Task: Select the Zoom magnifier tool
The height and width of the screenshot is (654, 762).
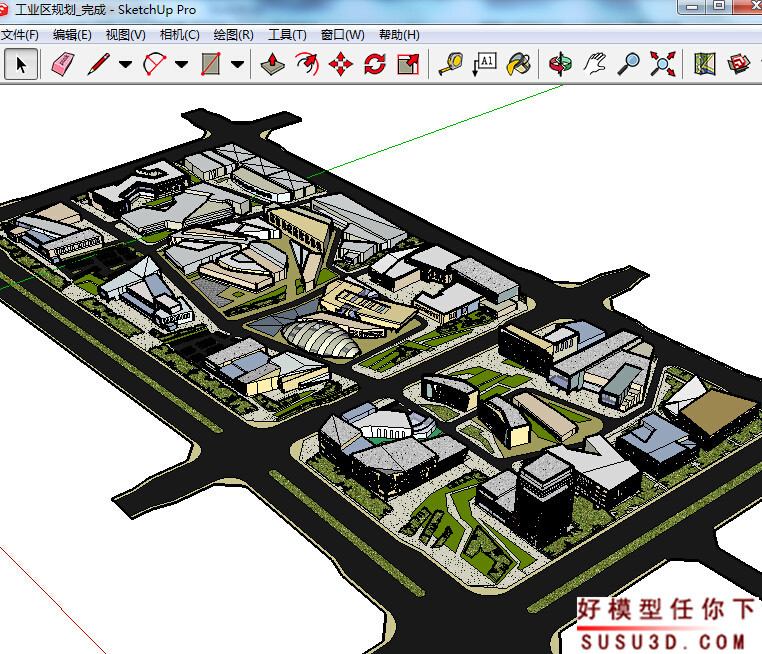Action: click(x=628, y=64)
